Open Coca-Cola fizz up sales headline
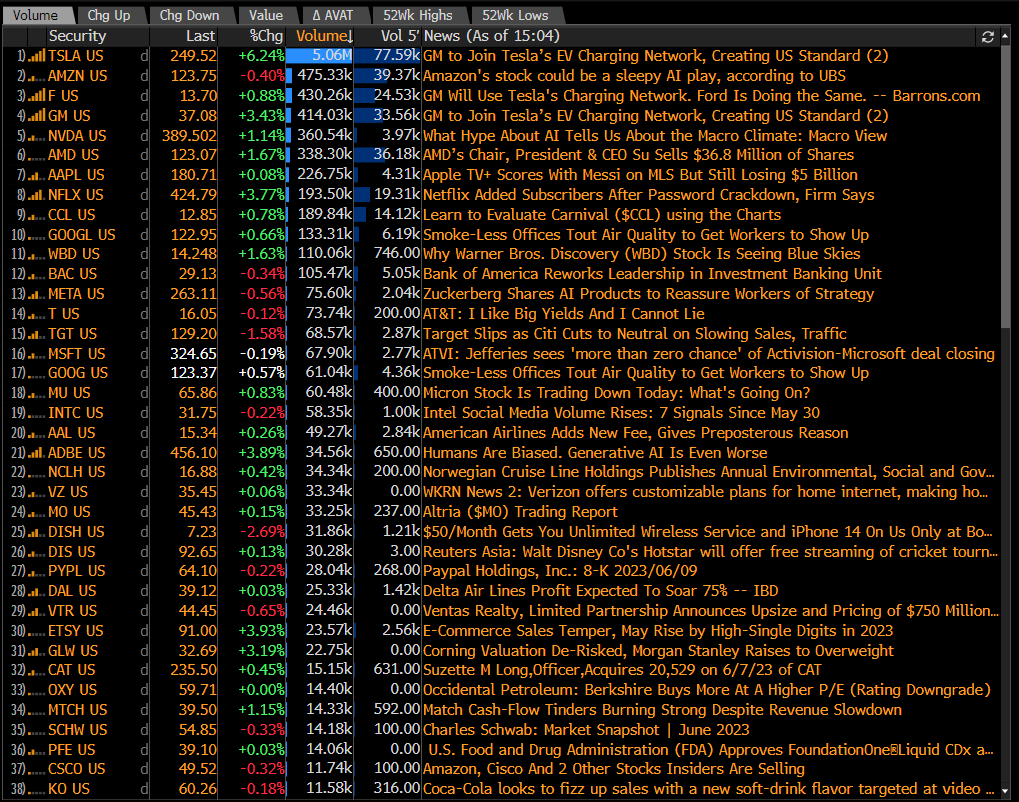Viewport: 1019px width, 802px height. (709, 790)
